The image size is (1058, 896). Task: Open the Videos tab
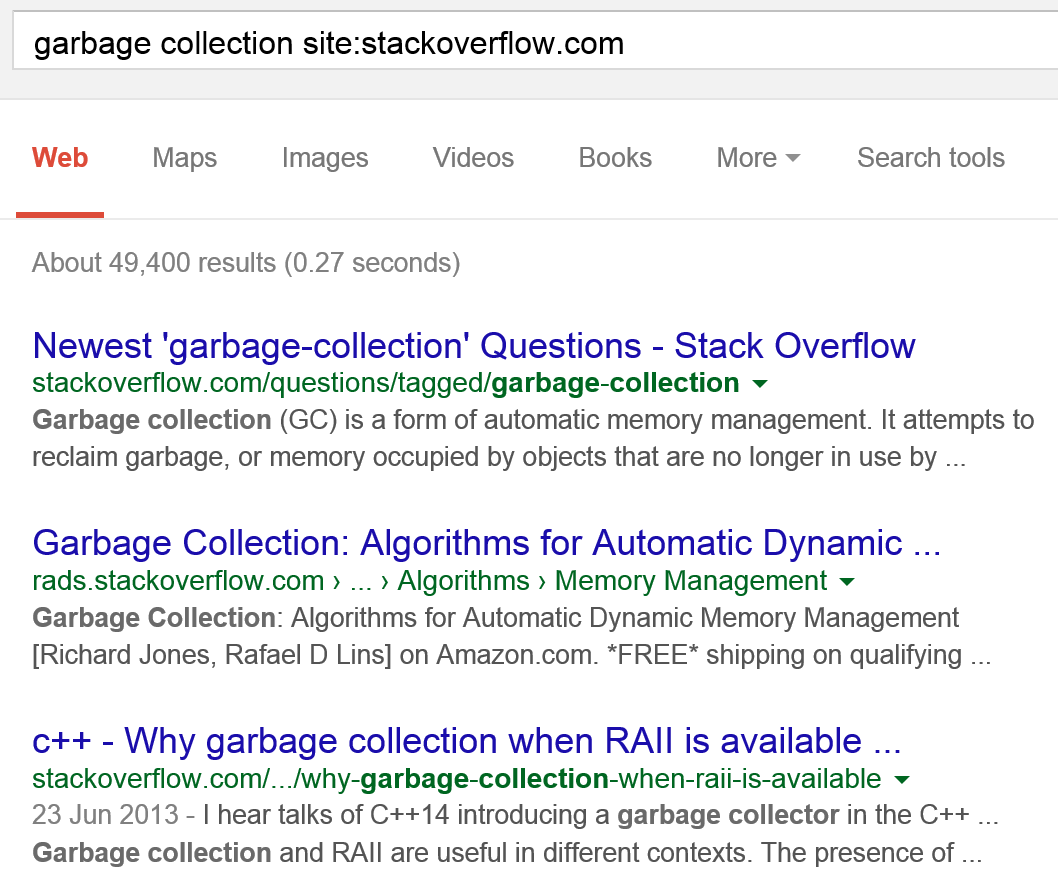(473, 158)
